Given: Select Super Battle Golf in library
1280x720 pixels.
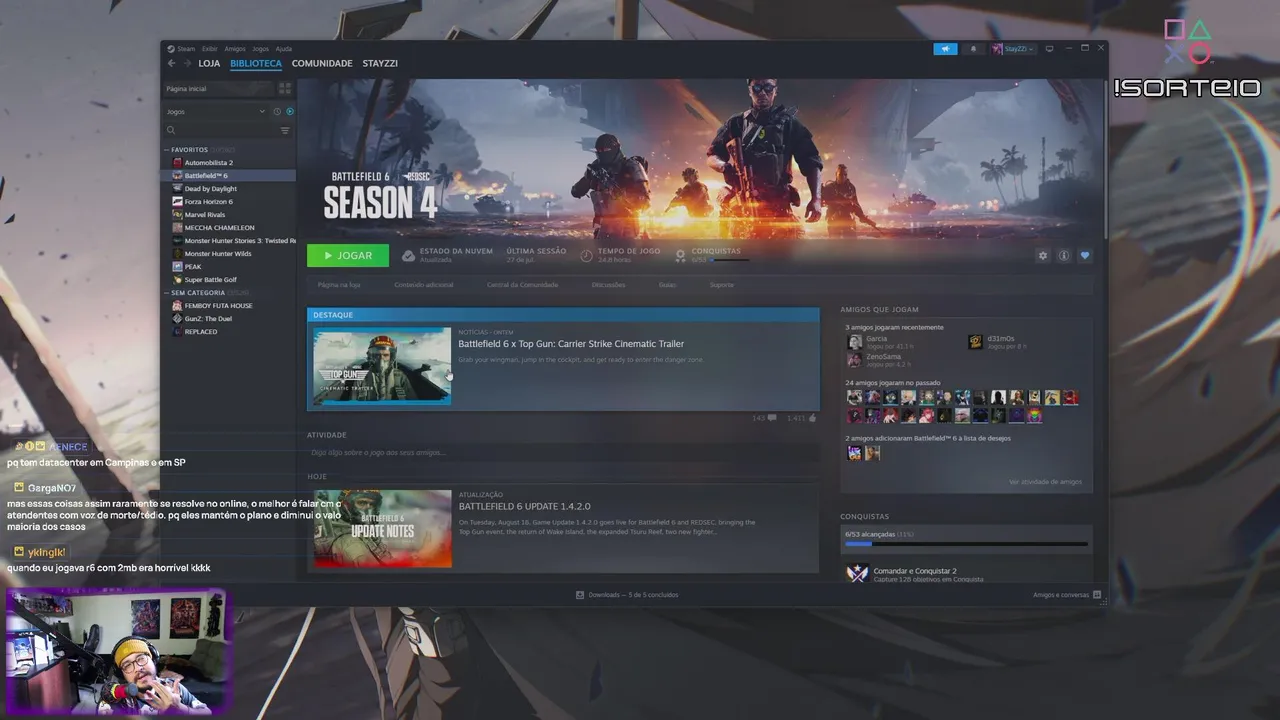Looking at the screenshot, I should (x=210, y=280).
